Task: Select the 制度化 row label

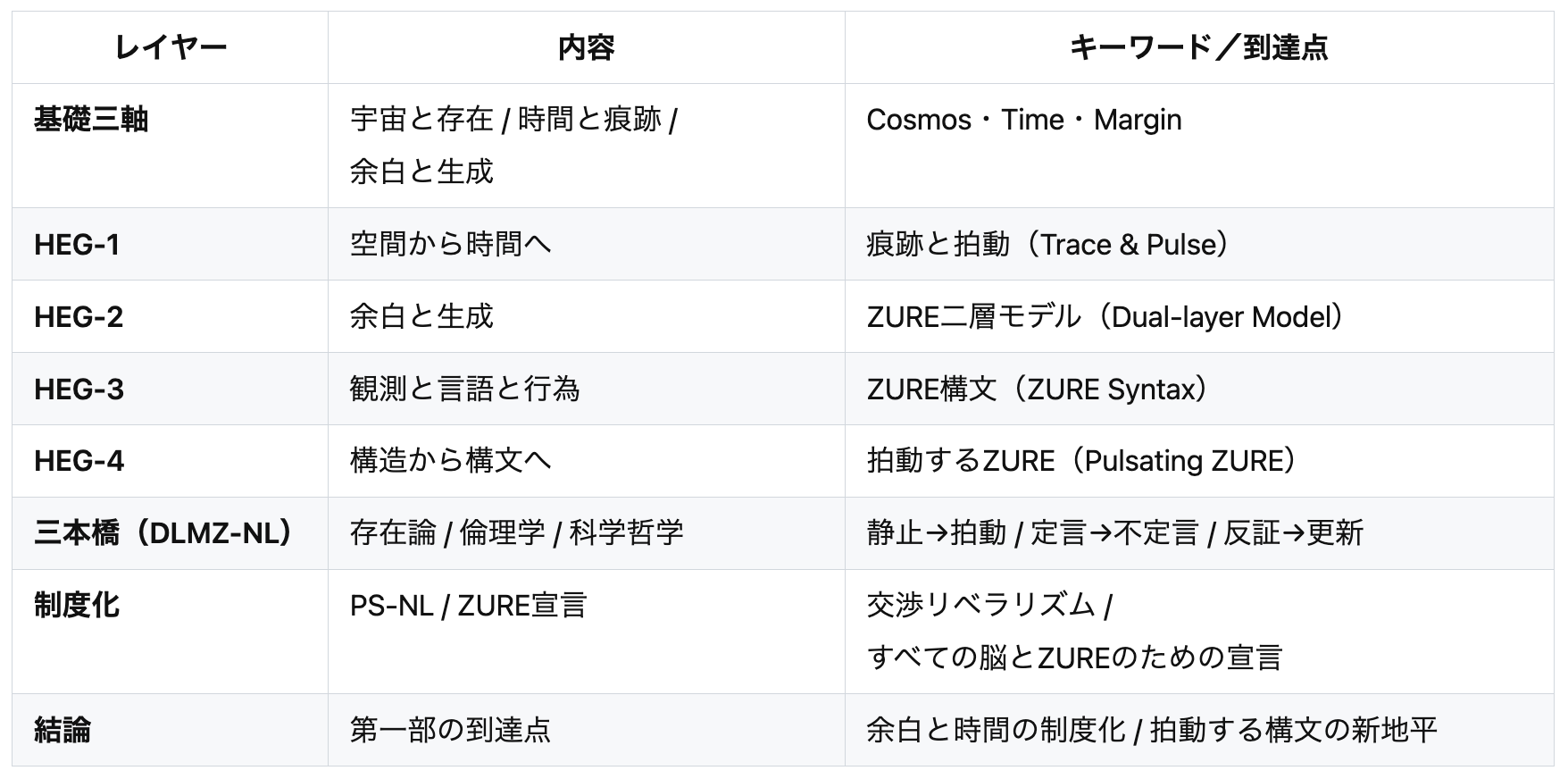Action: pyautogui.click(x=77, y=606)
